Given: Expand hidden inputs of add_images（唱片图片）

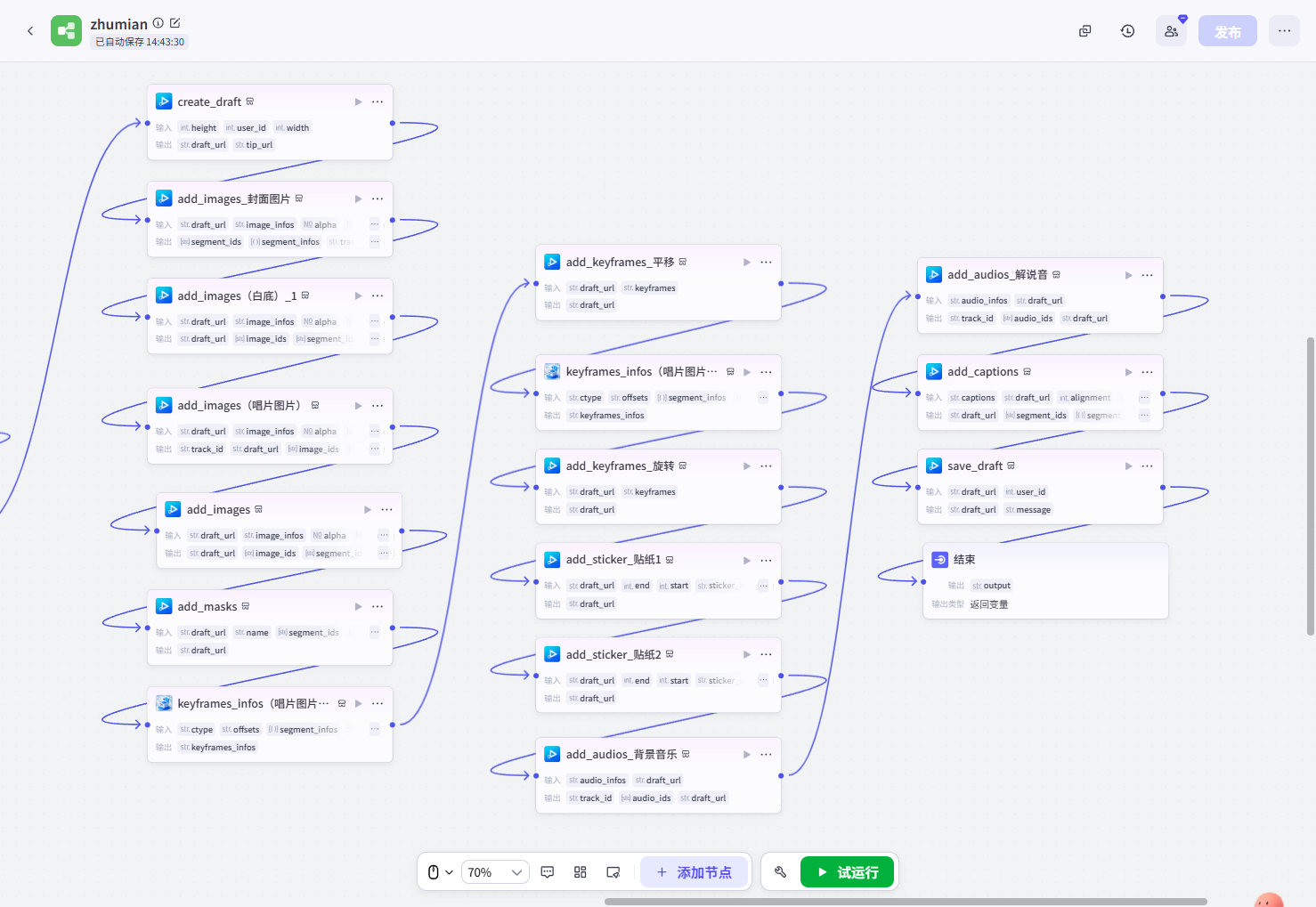Looking at the screenshot, I should coord(375,431).
